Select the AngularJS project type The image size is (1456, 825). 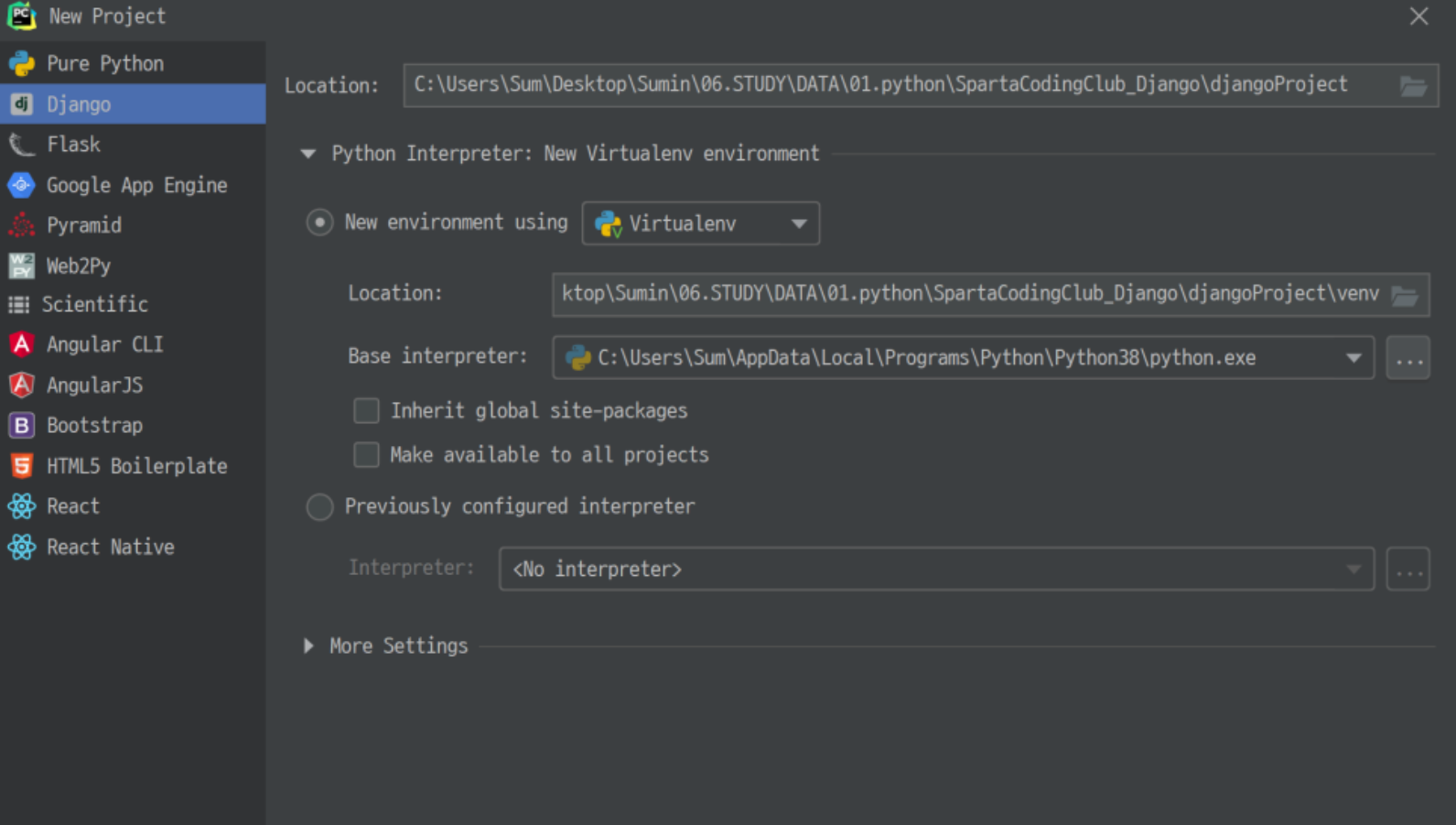click(x=133, y=385)
